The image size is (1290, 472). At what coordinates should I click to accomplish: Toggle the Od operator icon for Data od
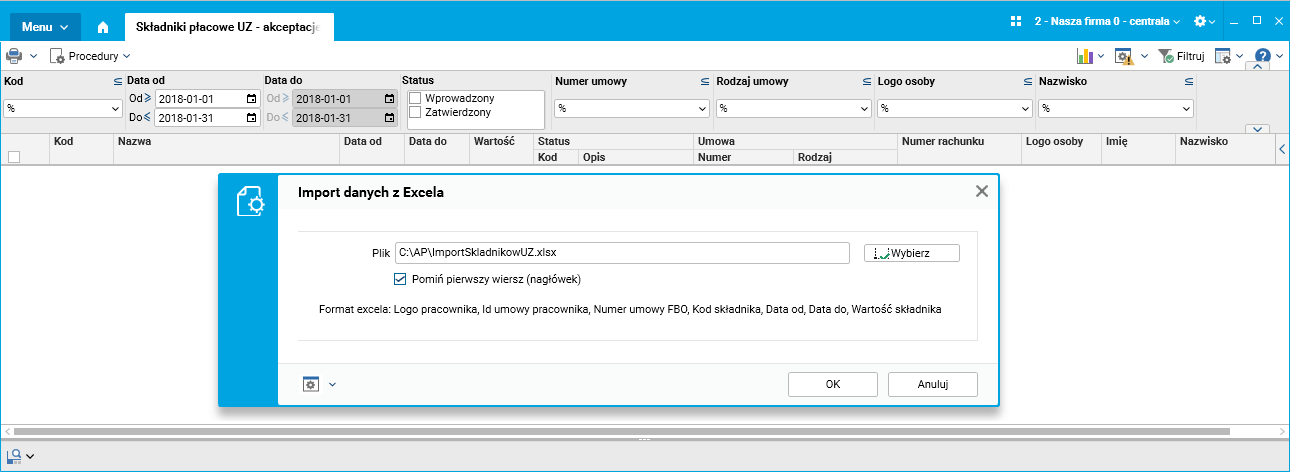[148, 99]
